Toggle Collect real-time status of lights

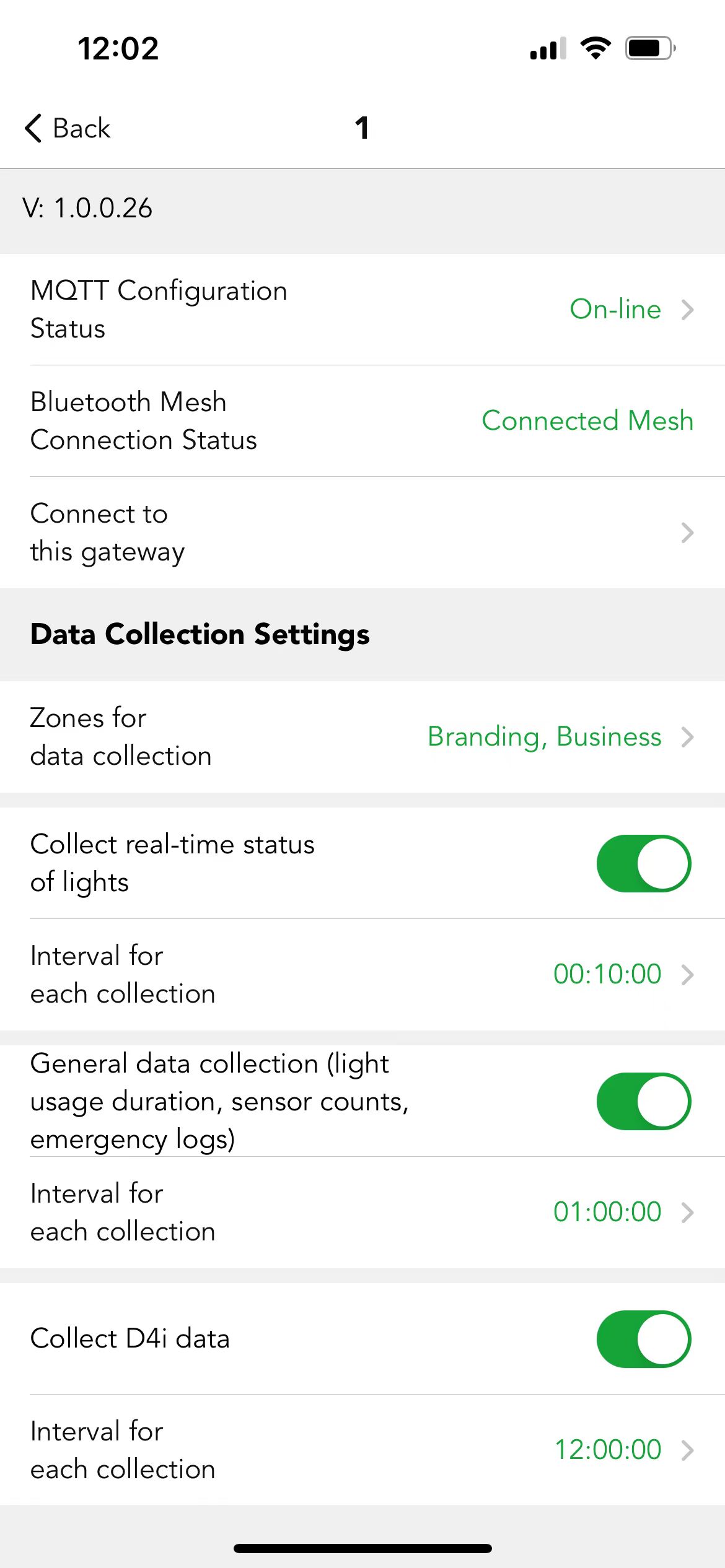(x=644, y=863)
